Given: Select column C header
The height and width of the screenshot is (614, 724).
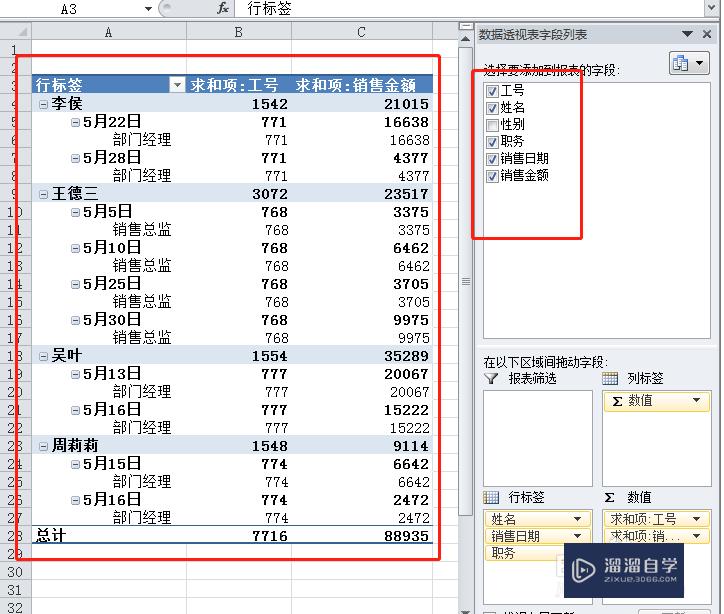Looking at the screenshot, I should (362, 31).
